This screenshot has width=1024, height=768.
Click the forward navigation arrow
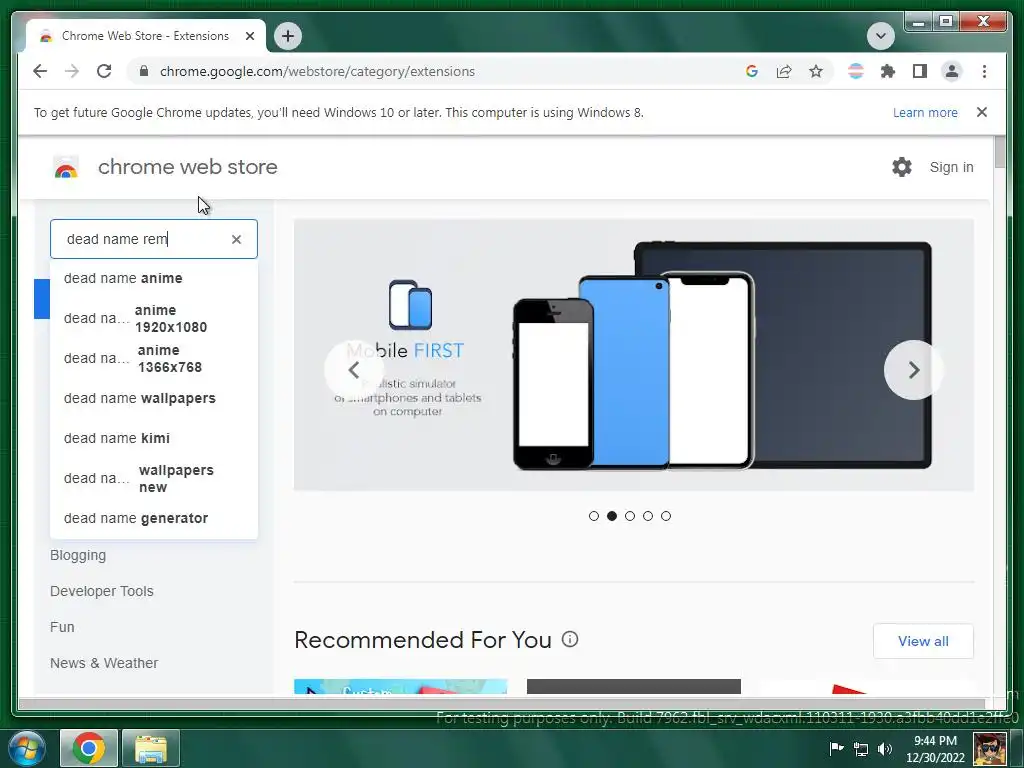pyautogui.click(x=72, y=71)
